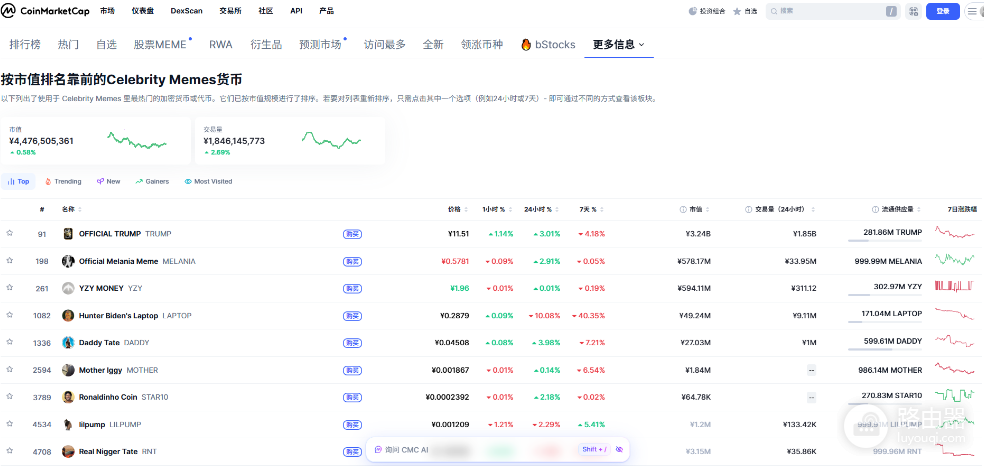Sort by 价格 column header
The image size is (984, 466).
457,209
